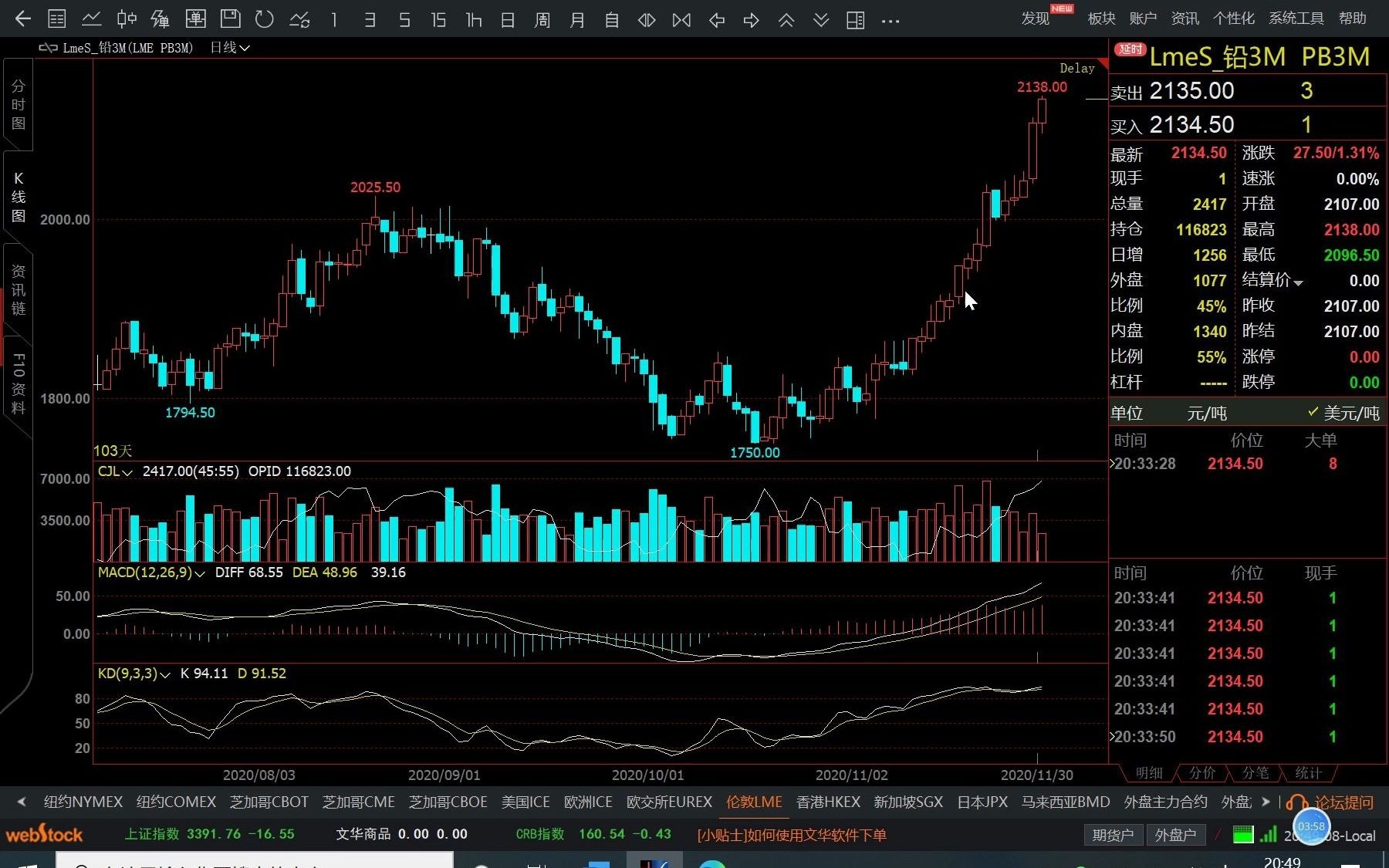Viewport: 1389px width, 868px height.
Task: Switch to the 分价 price tab
Action: click(1202, 773)
